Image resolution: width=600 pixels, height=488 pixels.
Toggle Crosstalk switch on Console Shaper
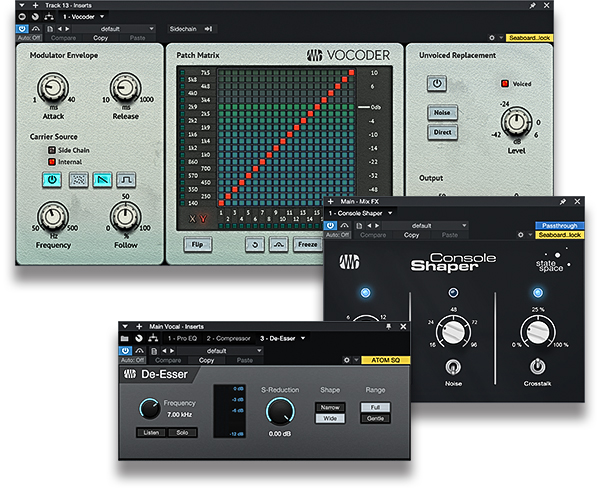[x=537, y=367]
